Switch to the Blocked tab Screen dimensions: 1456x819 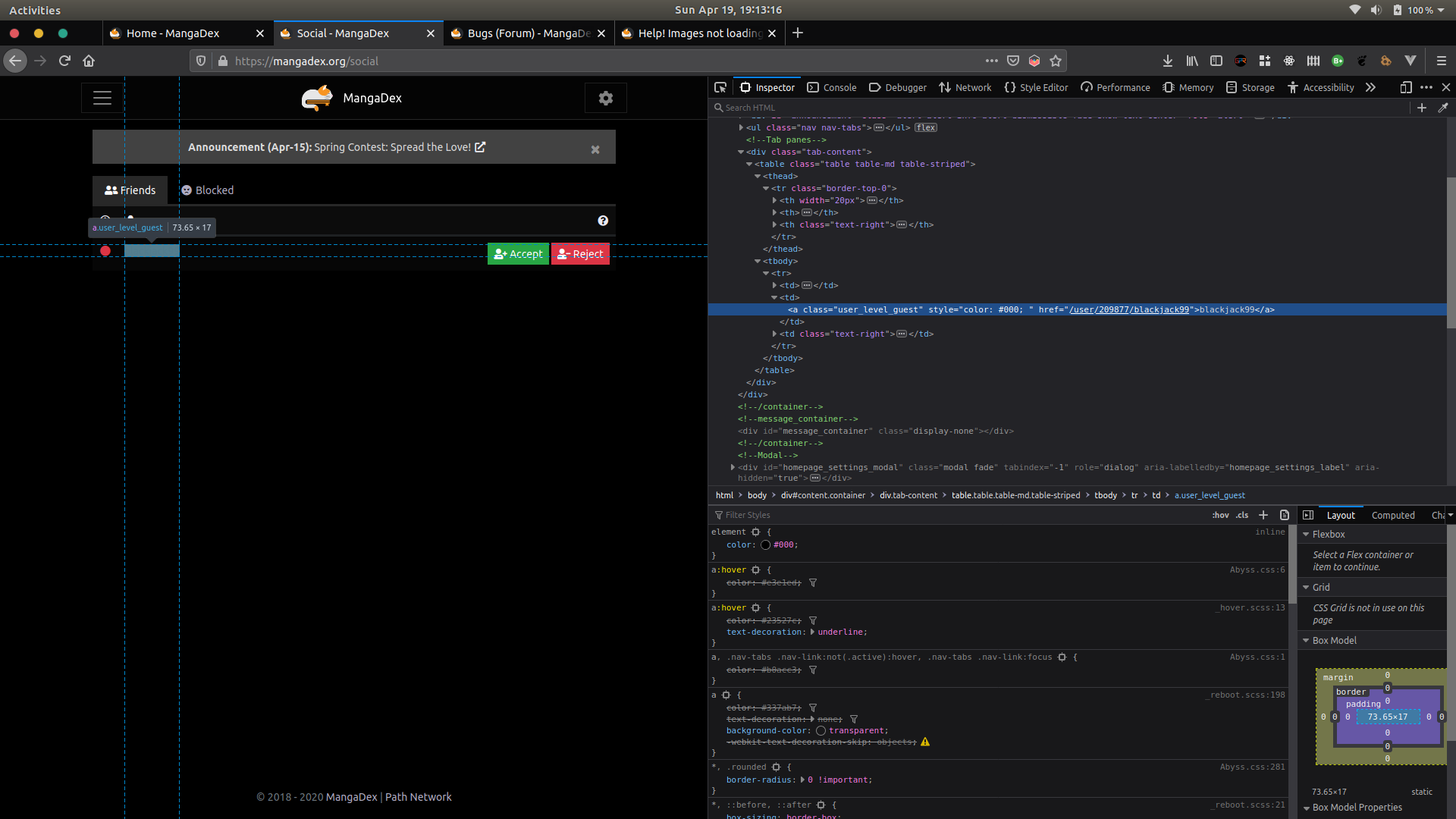pyautogui.click(x=207, y=190)
